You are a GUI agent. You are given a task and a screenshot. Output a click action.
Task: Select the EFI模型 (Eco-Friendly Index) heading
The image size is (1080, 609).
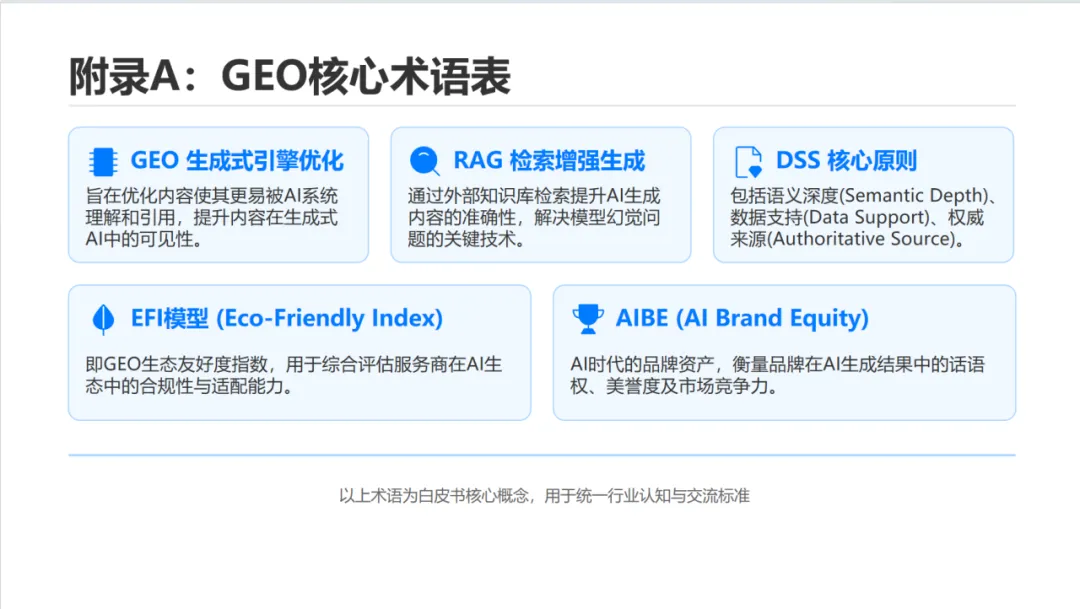click(x=287, y=319)
